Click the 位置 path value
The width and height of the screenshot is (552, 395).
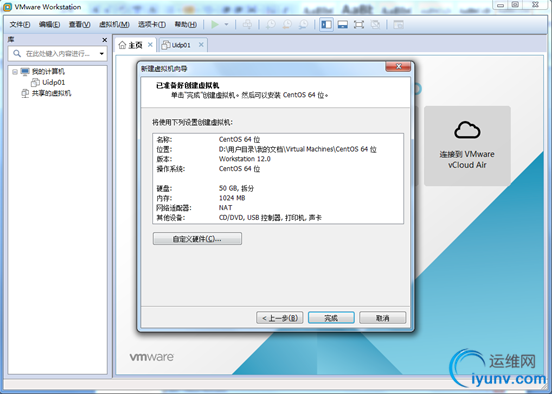point(297,149)
